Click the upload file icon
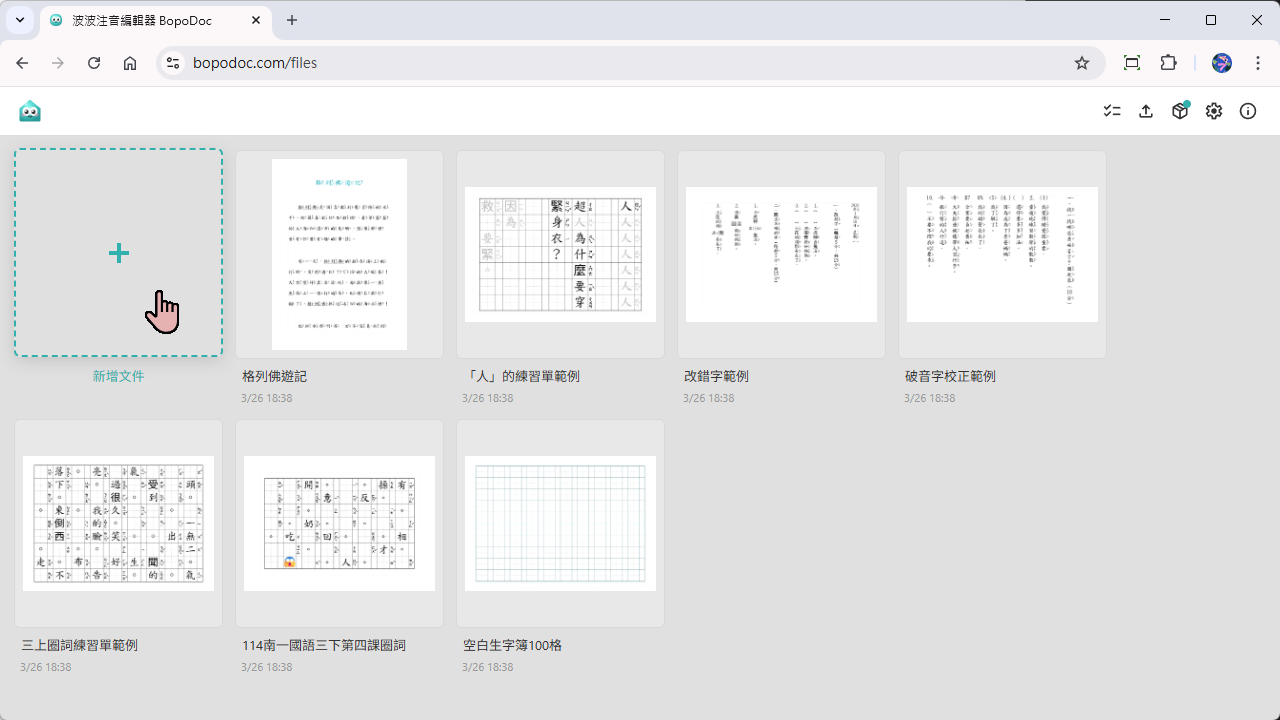 click(x=1146, y=111)
